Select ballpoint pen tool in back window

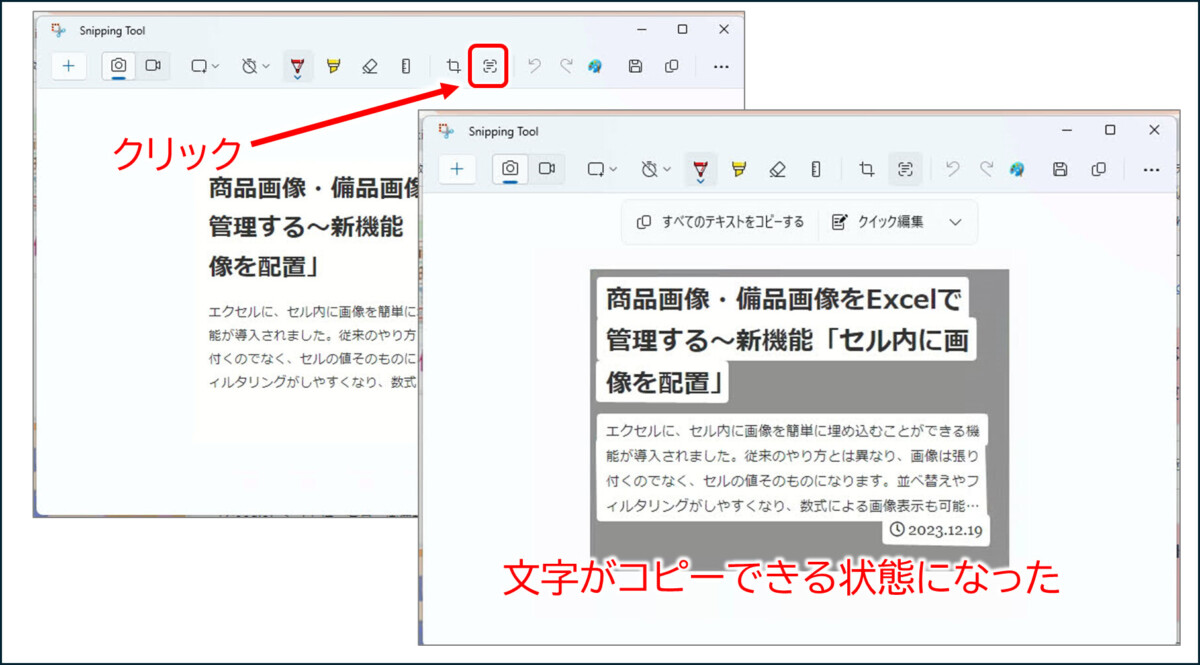click(298, 66)
